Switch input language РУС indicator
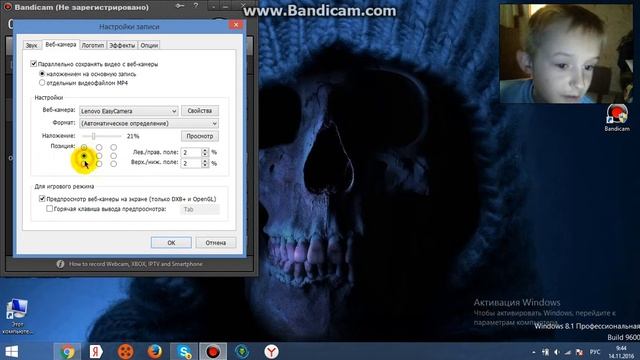 pyautogui.click(x=595, y=352)
